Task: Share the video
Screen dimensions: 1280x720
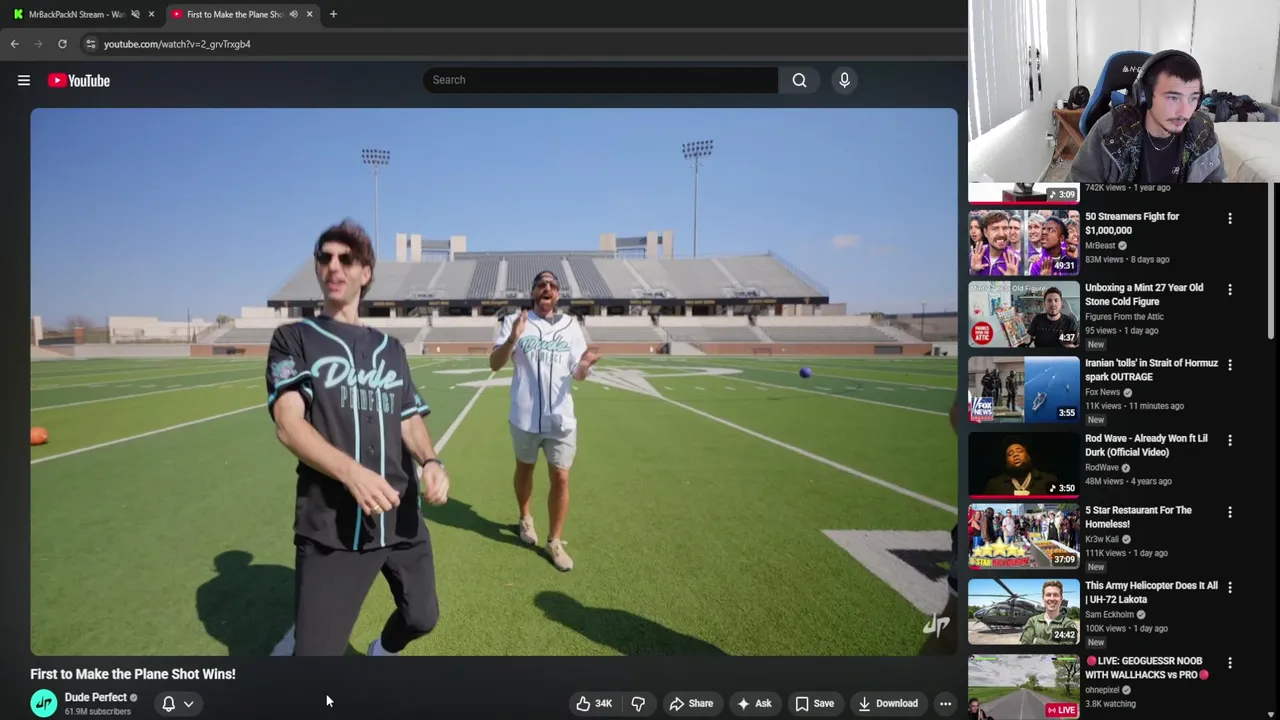Action: (x=691, y=704)
